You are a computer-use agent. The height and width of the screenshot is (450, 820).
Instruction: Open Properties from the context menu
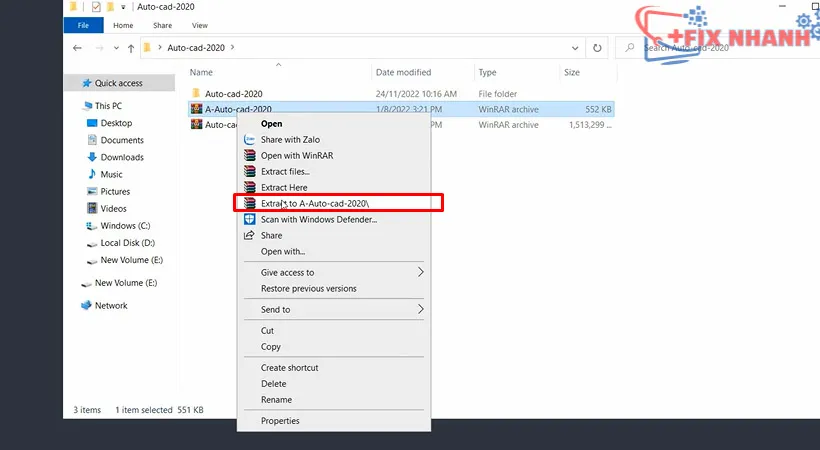pyautogui.click(x=280, y=421)
